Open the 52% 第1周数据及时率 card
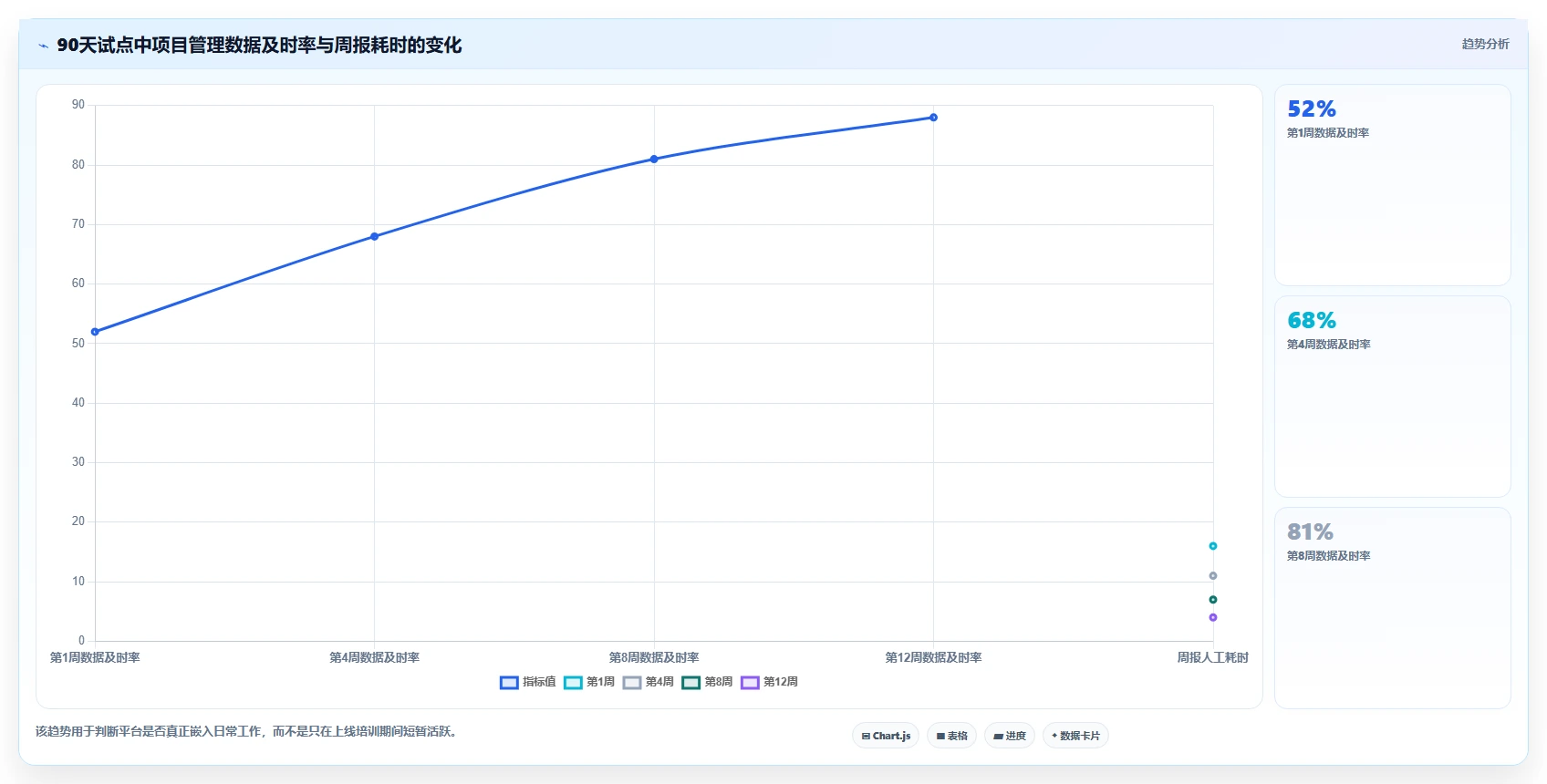 tap(1393, 185)
